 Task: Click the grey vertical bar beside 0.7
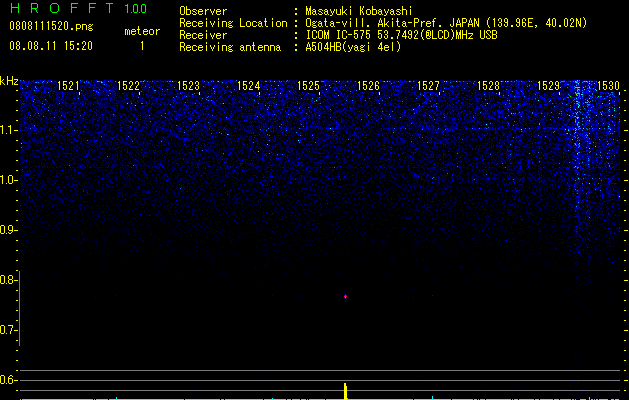[20, 308]
